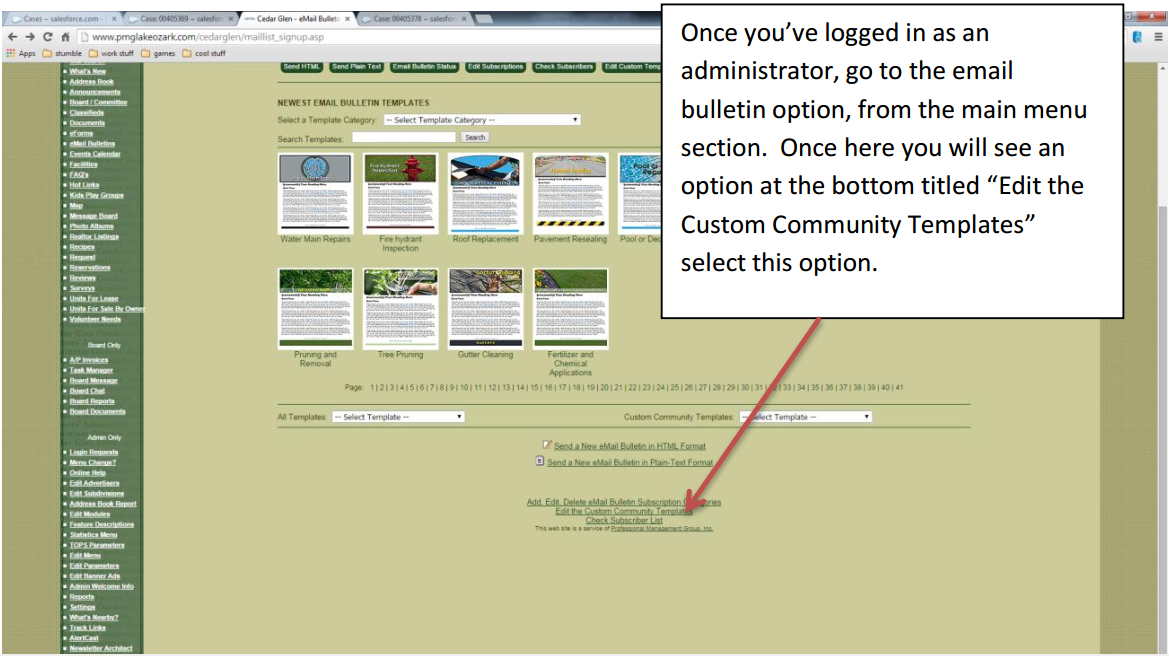Click the document icon beside the Plain-Text bulletin link
1169x656 pixels.
[x=540, y=461]
